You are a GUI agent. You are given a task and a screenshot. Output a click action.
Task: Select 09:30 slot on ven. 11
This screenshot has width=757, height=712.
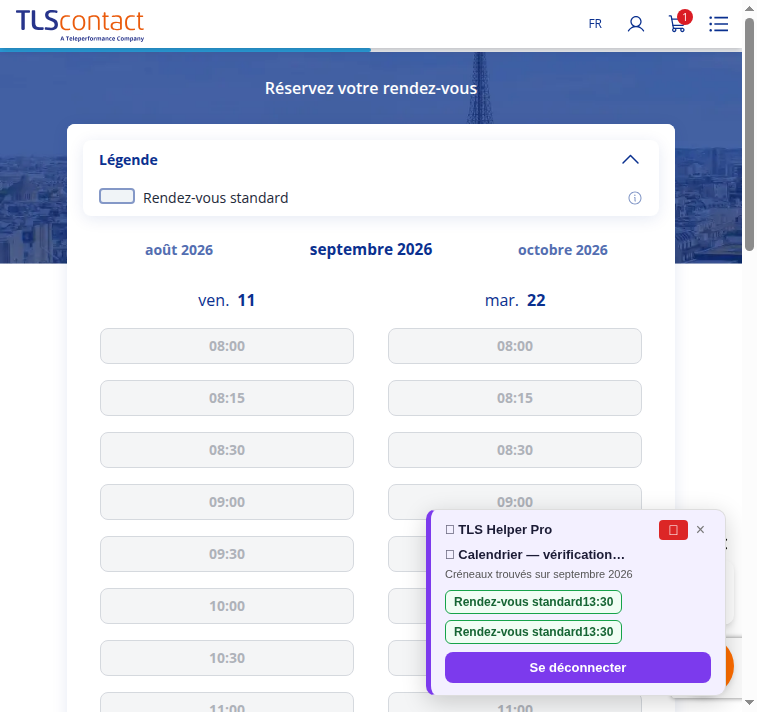pos(227,554)
